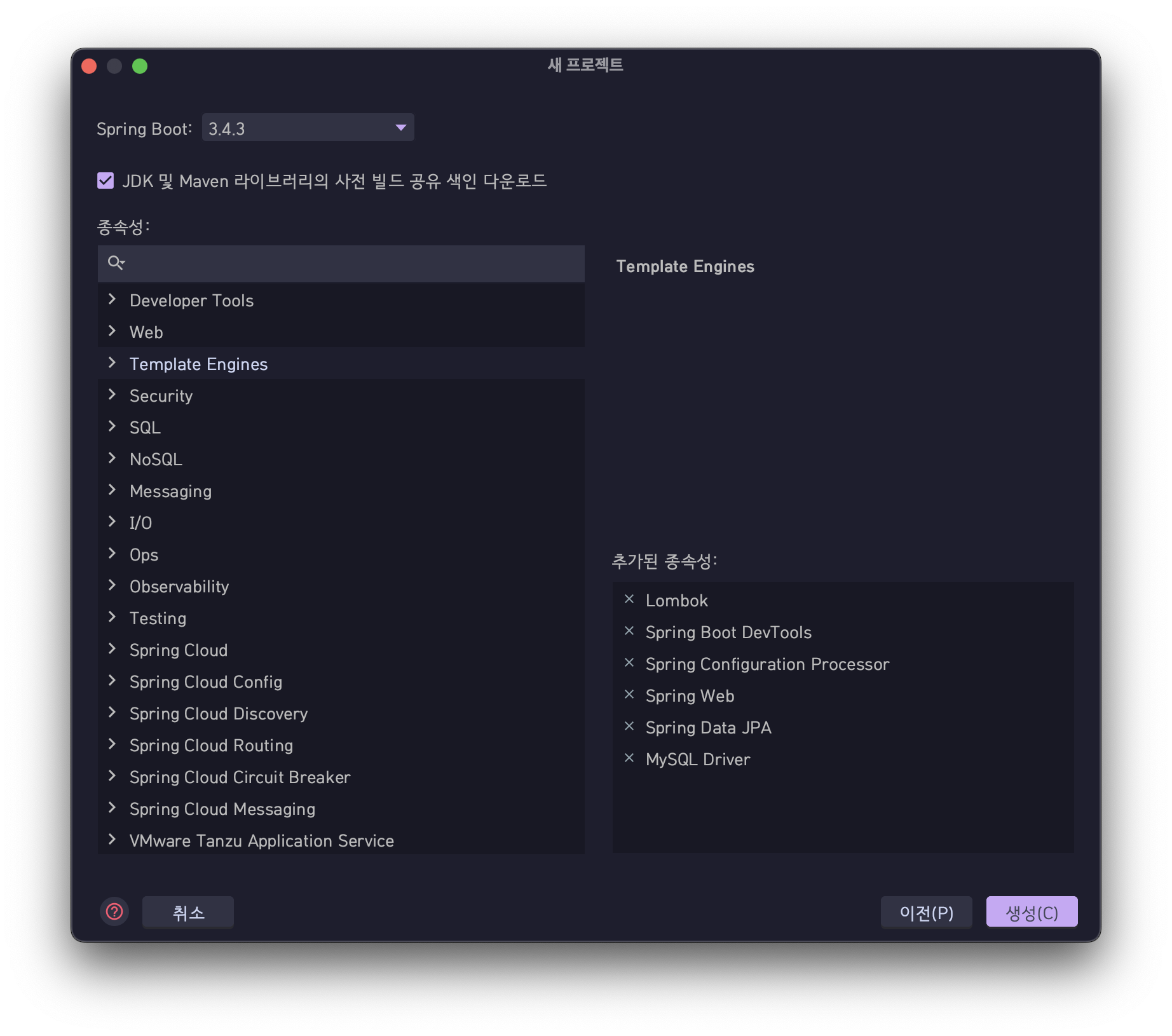Focus the dependency search field
The height and width of the screenshot is (1036, 1172).
(x=341, y=263)
